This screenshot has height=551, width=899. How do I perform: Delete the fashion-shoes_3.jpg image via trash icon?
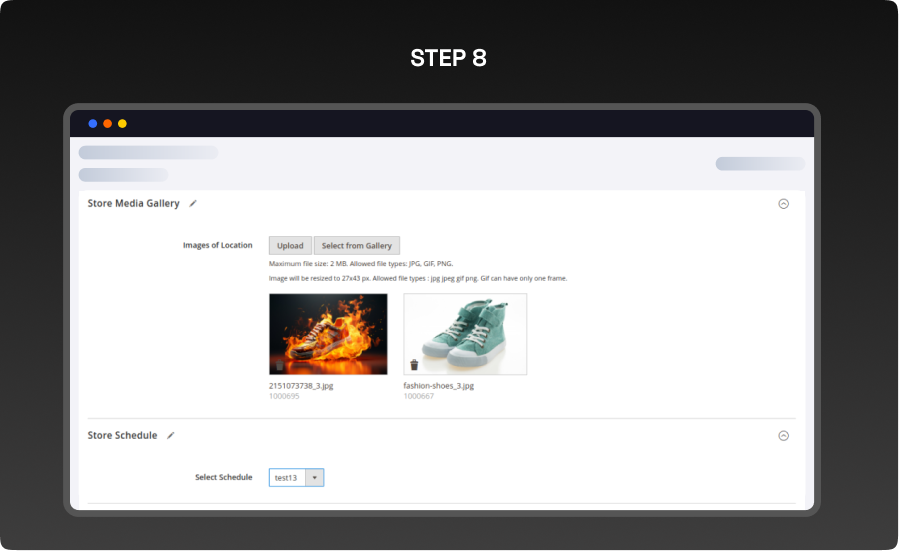pyautogui.click(x=414, y=365)
